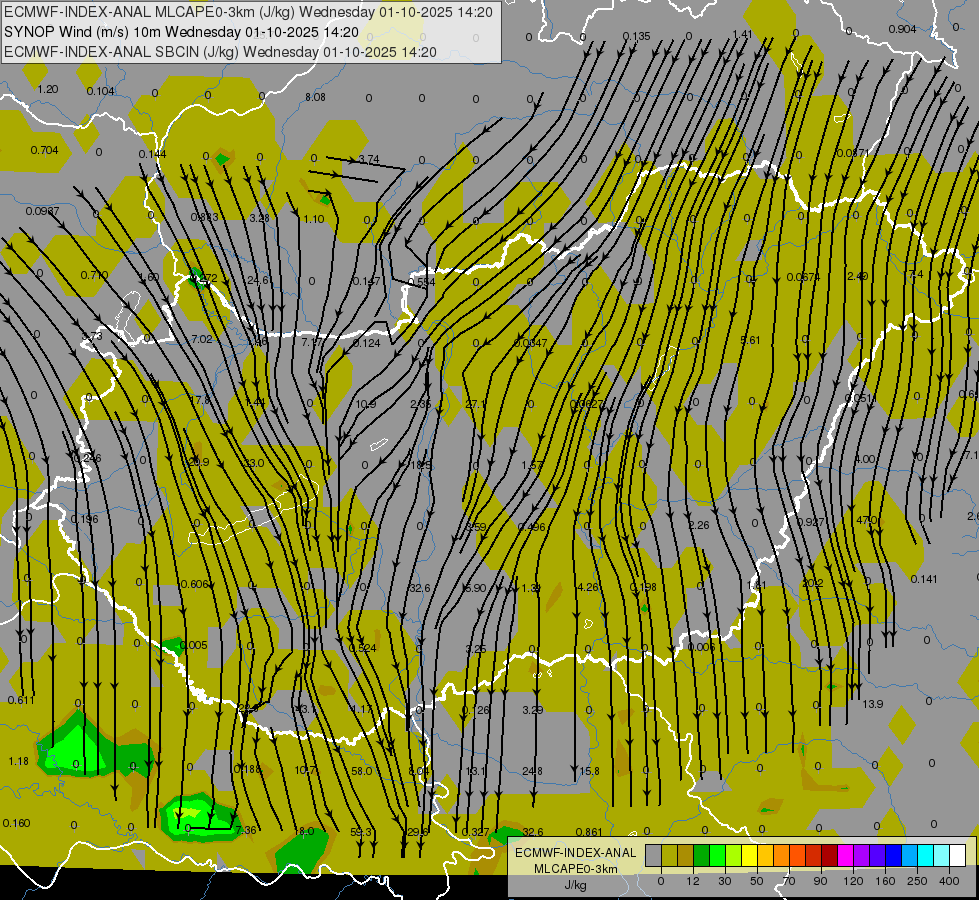Click the legend tick label 160
The height and width of the screenshot is (900, 979).
coord(885,881)
